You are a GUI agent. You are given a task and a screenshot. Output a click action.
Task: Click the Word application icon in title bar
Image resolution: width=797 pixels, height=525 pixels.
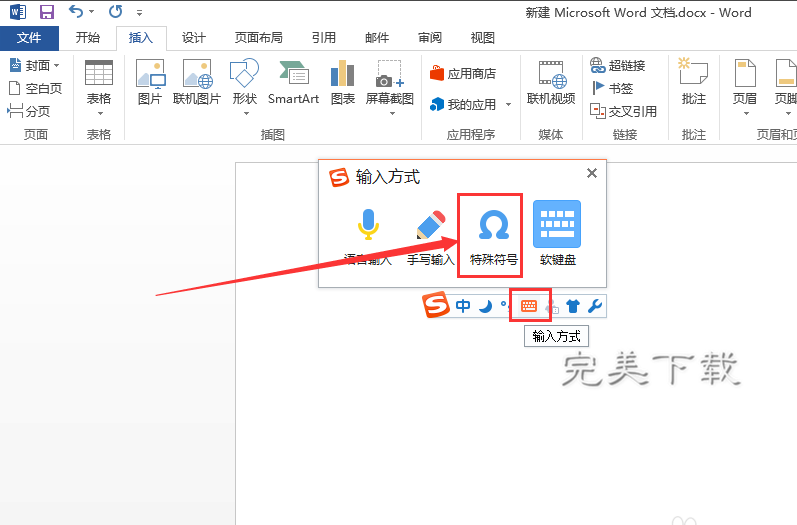17,11
